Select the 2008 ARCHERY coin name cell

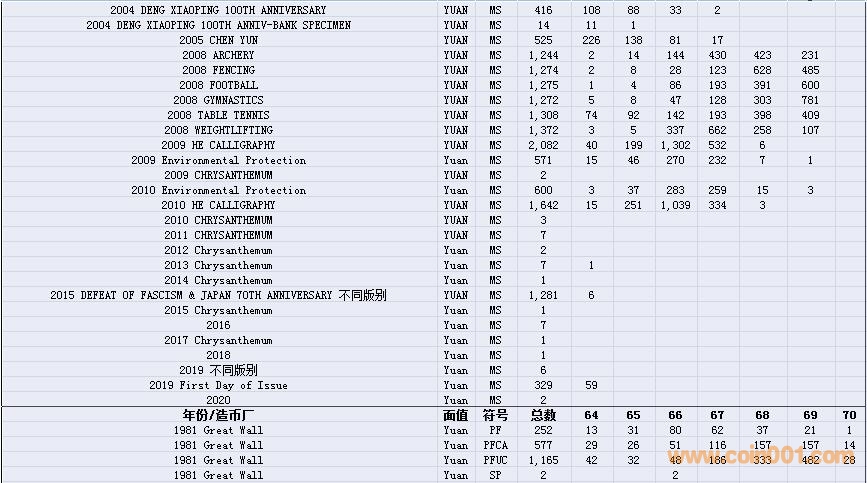coord(218,55)
